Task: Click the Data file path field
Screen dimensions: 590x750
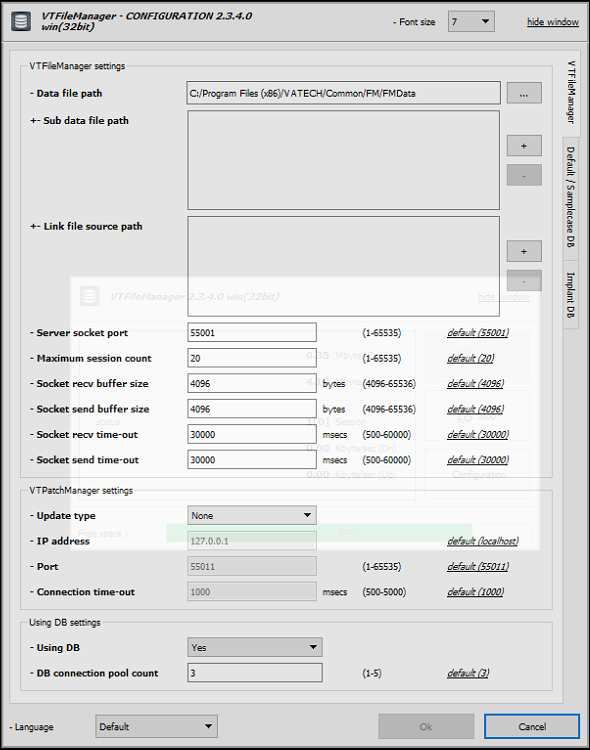Action: tap(344, 93)
